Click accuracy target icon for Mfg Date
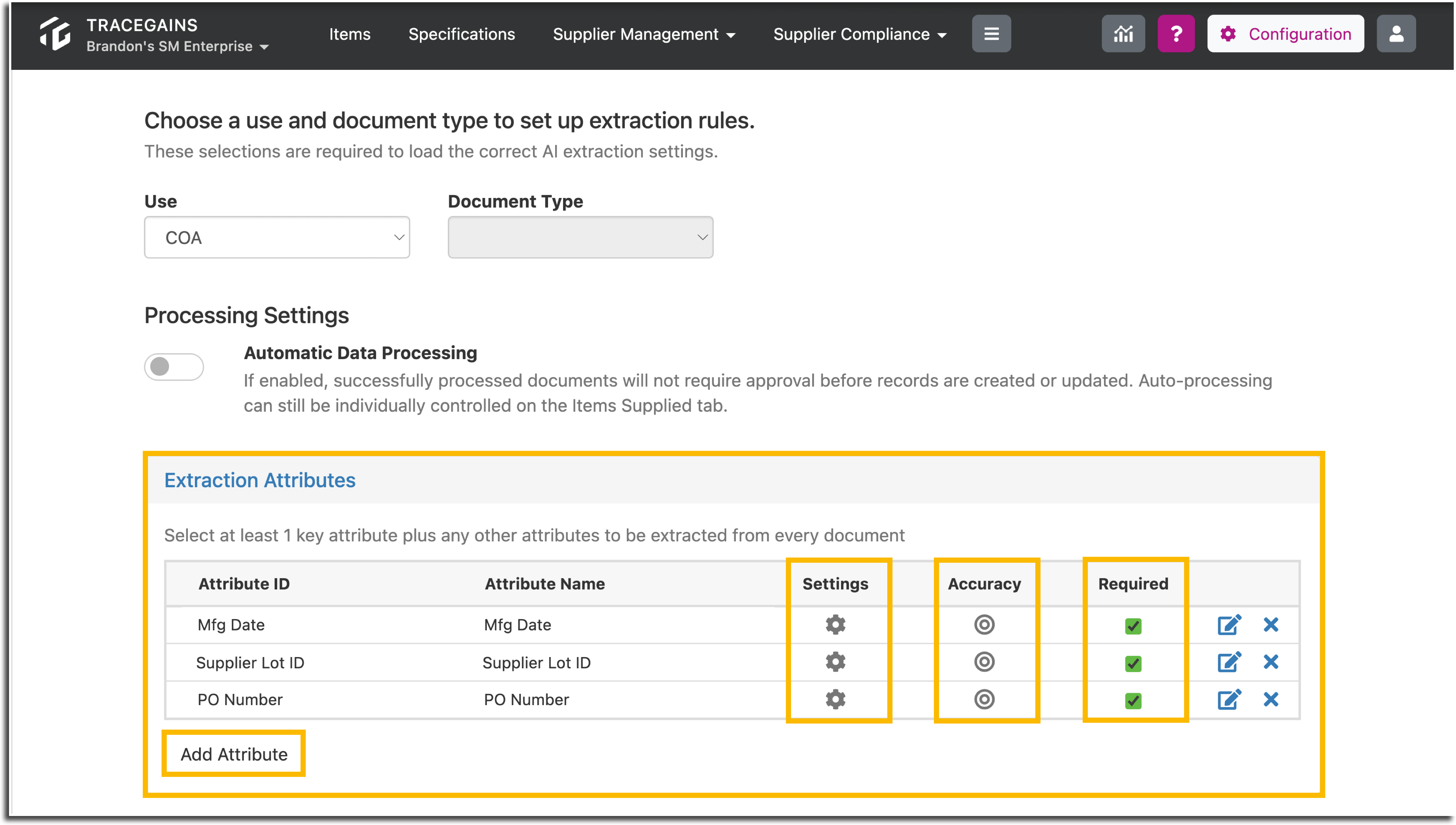This screenshot has height=825, width=1456. [x=984, y=624]
